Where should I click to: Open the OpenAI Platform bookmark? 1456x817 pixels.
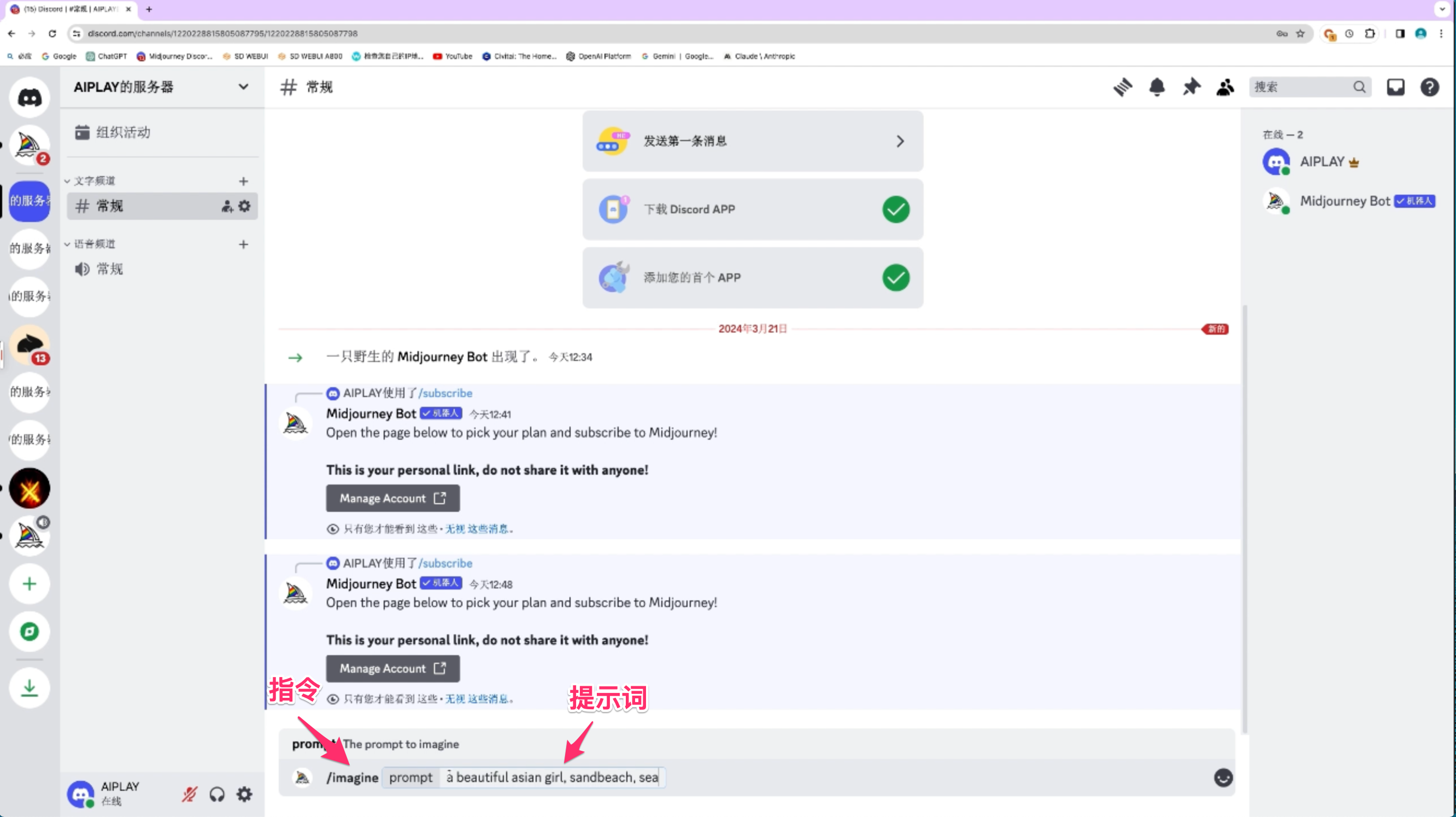(598, 56)
